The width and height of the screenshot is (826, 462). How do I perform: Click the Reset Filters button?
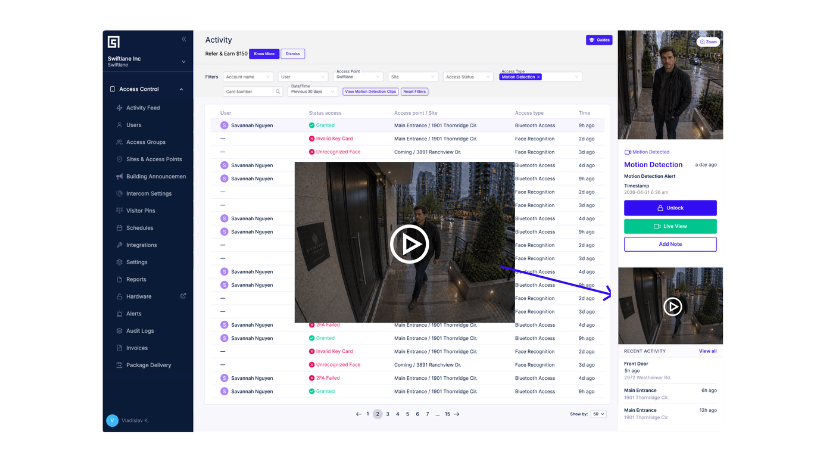(x=415, y=92)
